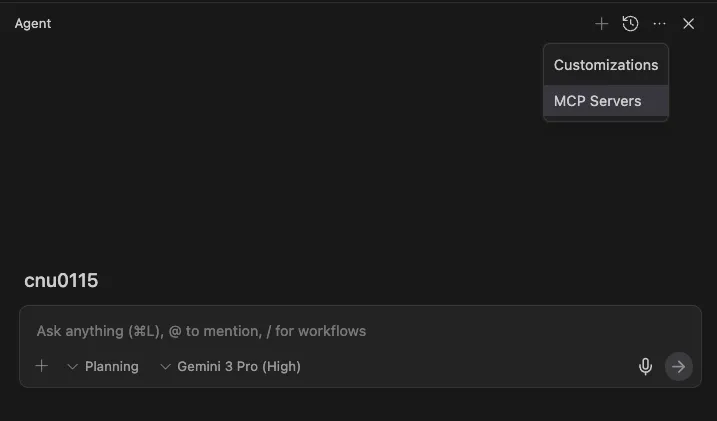This screenshot has height=421, width=717.
Task: Click the three-dot more options icon
Action: (659, 24)
